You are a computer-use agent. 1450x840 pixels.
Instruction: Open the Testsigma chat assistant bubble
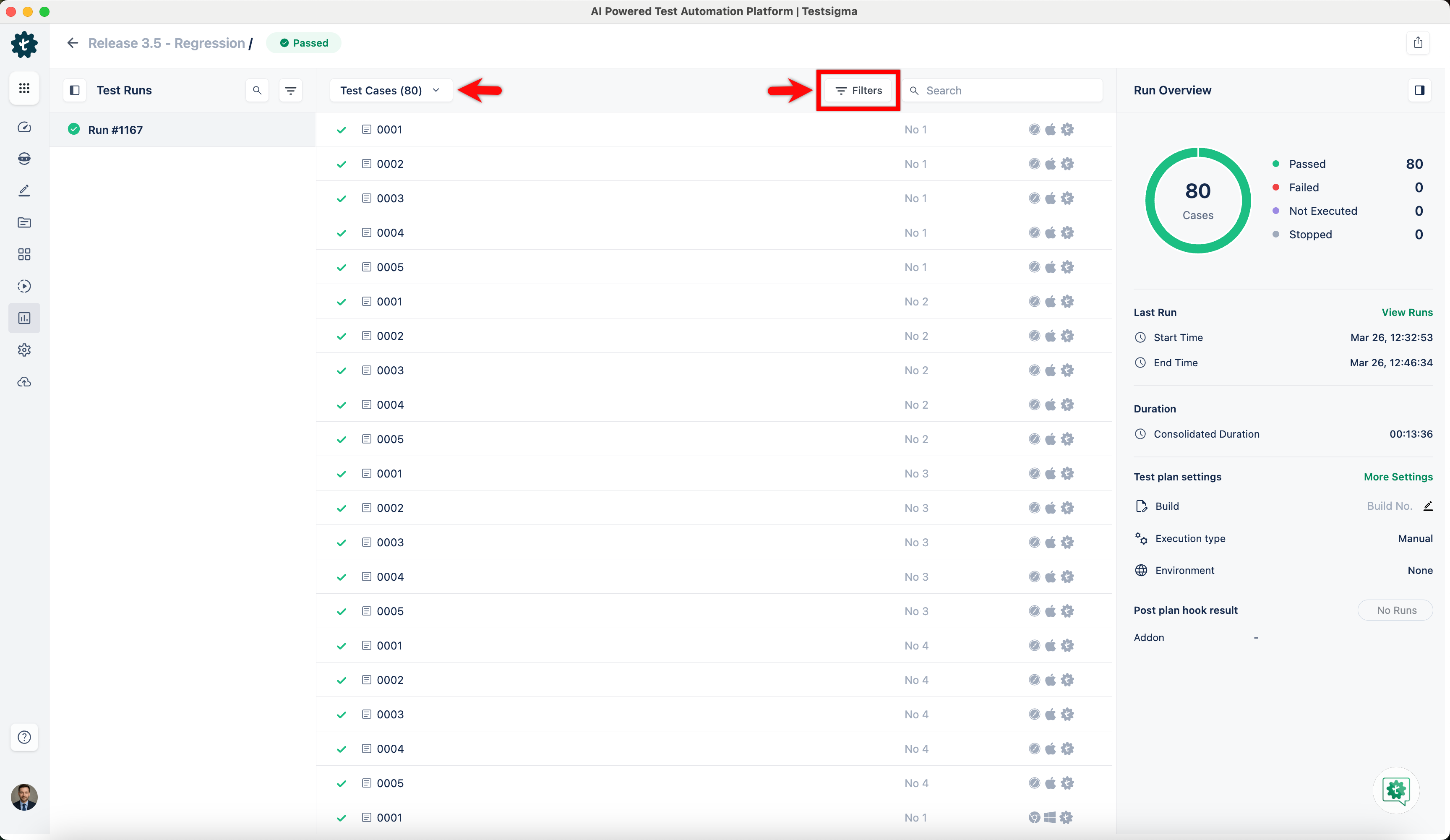pos(1395,790)
